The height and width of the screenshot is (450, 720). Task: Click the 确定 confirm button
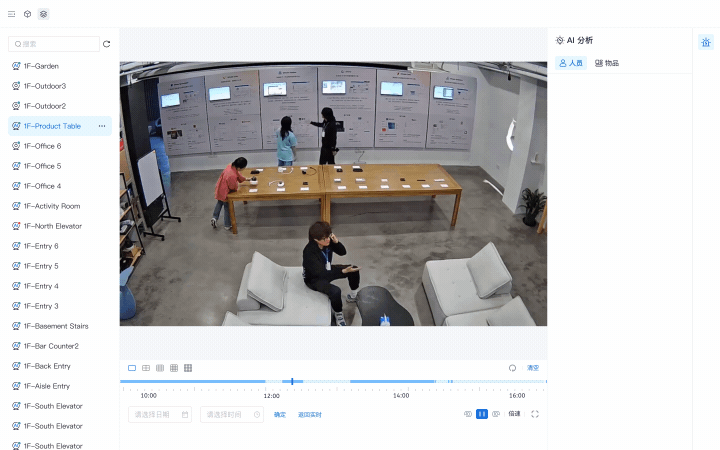(x=280, y=415)
